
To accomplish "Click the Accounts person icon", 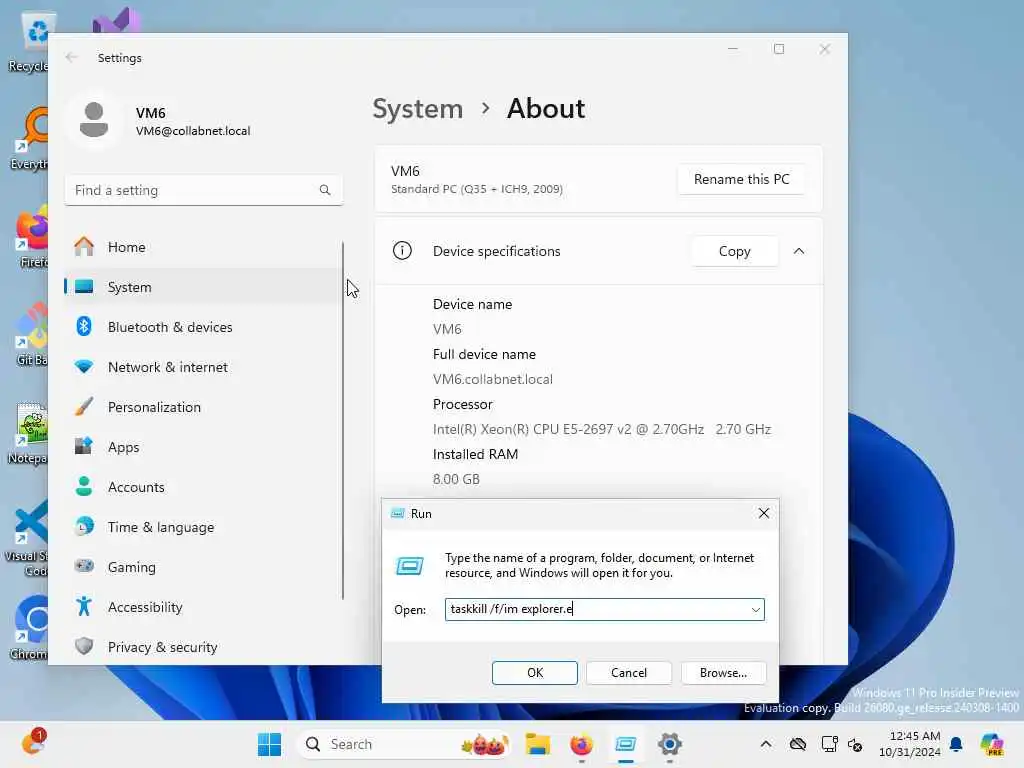I will pos(84,487).
